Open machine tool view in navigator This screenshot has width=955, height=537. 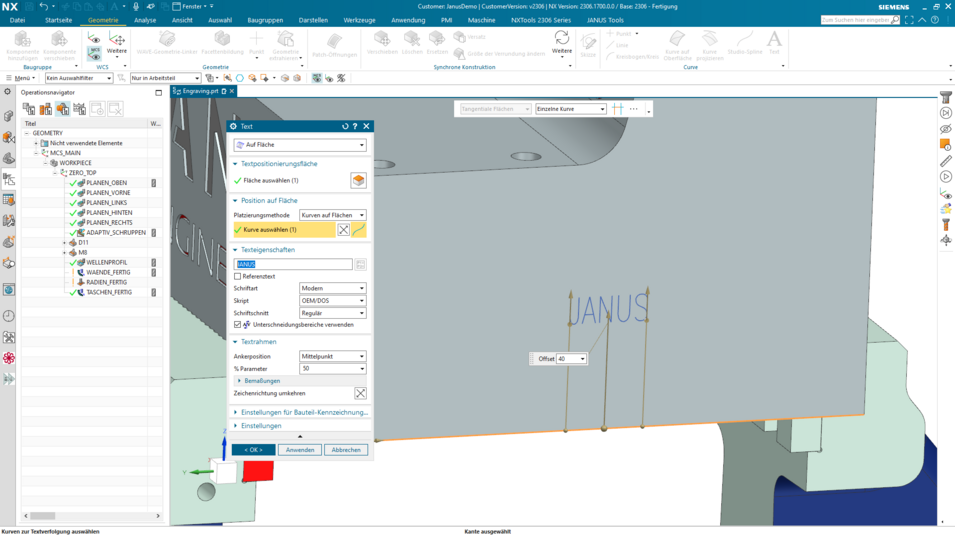46,109
